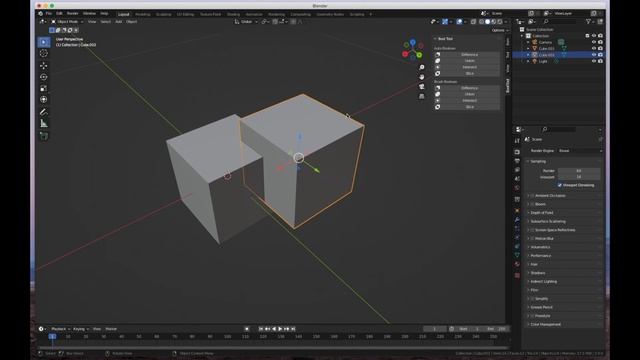The width and height of the screenshot is (640, 360).
Task: Switch perspective/orthographic grid icon in viewport
Action: click(422, 96)
